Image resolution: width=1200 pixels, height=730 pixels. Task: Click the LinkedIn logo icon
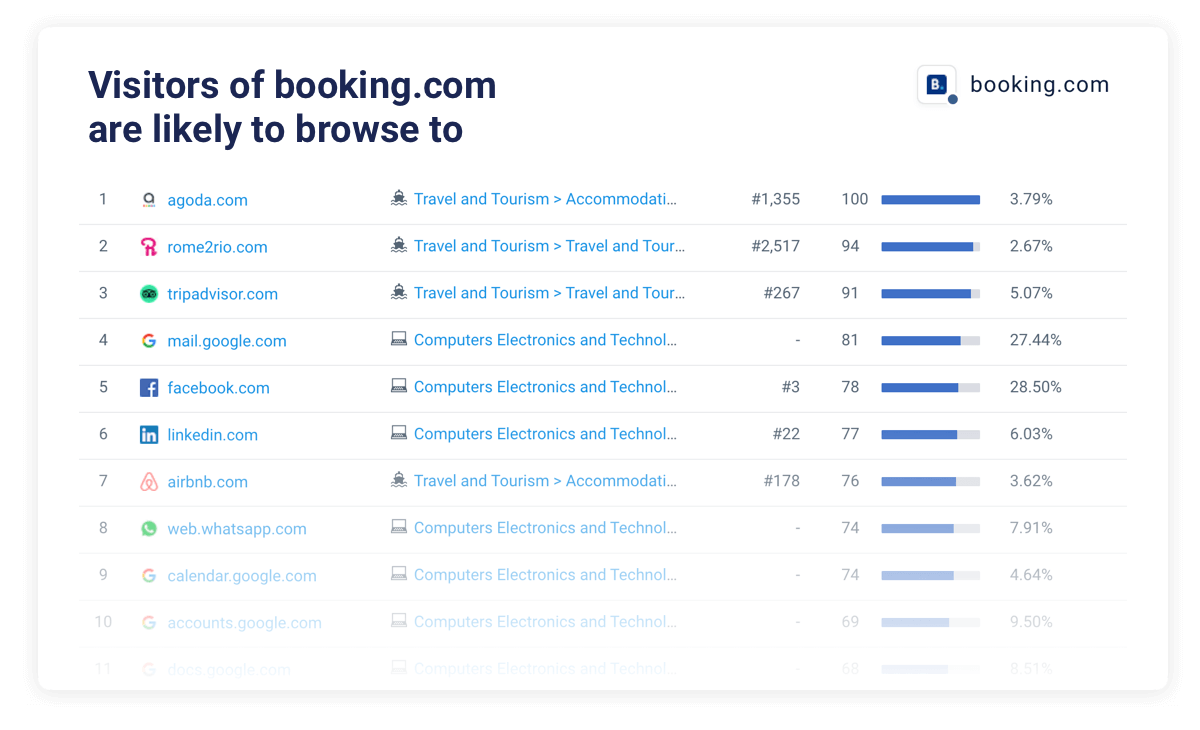click(149, 435)
